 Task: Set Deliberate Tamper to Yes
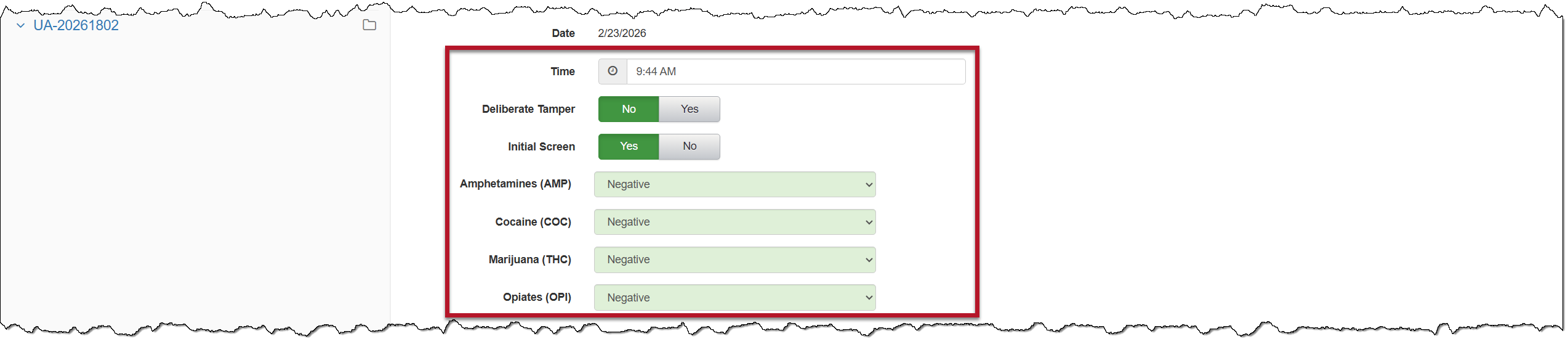point(690,109)
